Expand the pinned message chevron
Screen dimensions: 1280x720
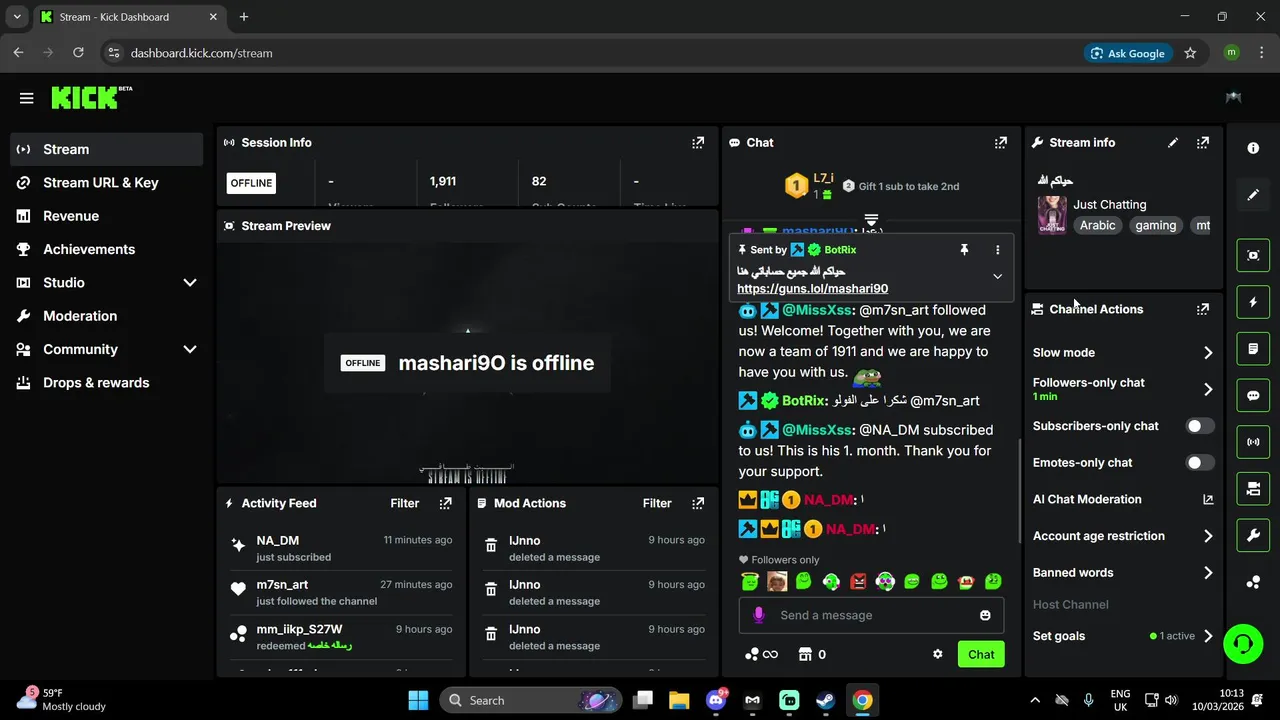(x=997, y=276)
